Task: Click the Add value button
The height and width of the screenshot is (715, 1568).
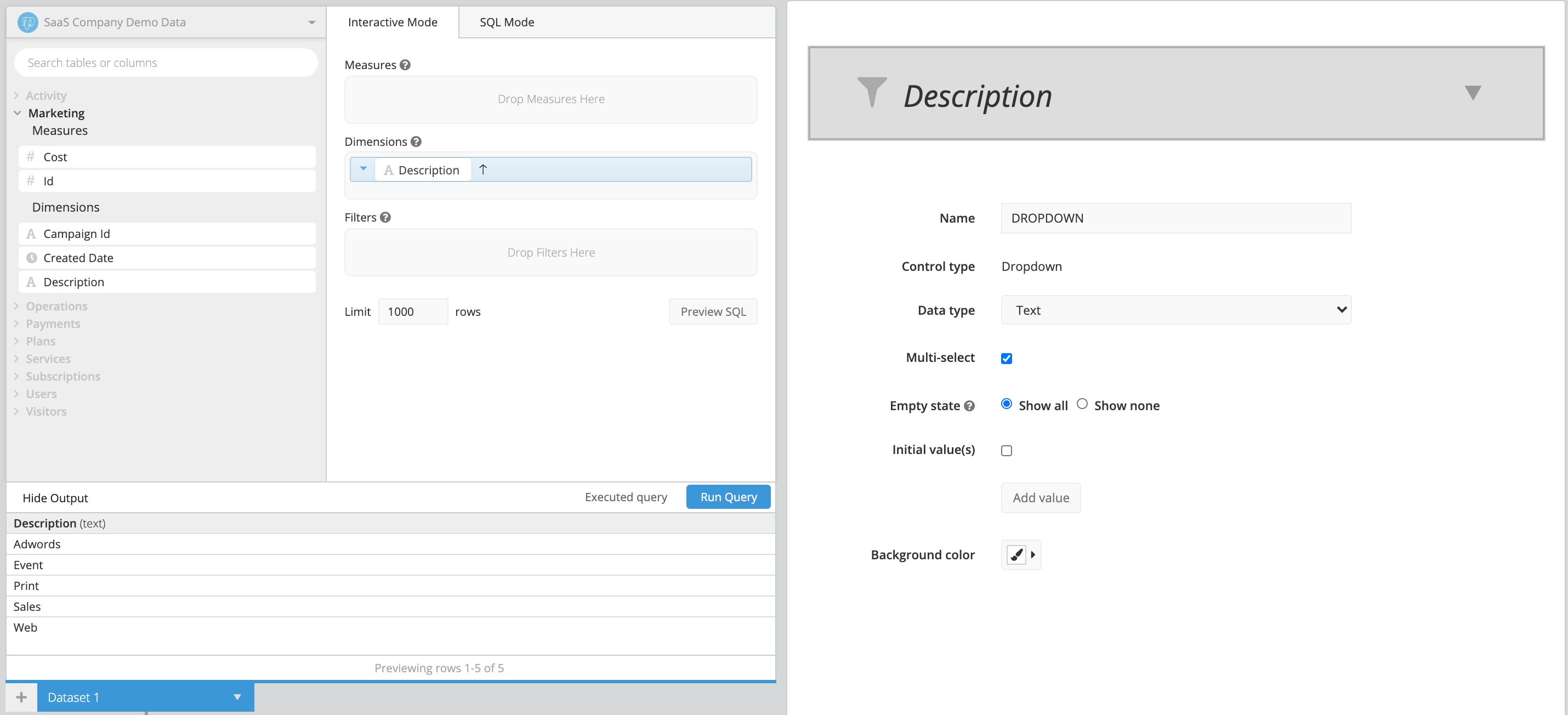Action: [x=1041, y=498]
